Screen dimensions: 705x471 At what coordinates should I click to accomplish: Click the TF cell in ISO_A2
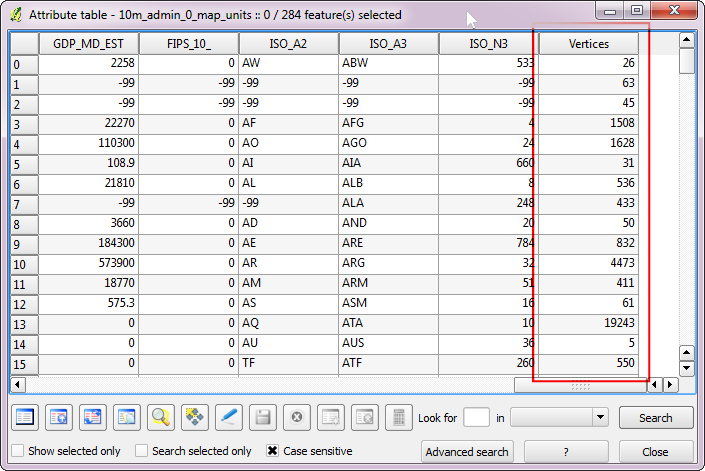289,363
